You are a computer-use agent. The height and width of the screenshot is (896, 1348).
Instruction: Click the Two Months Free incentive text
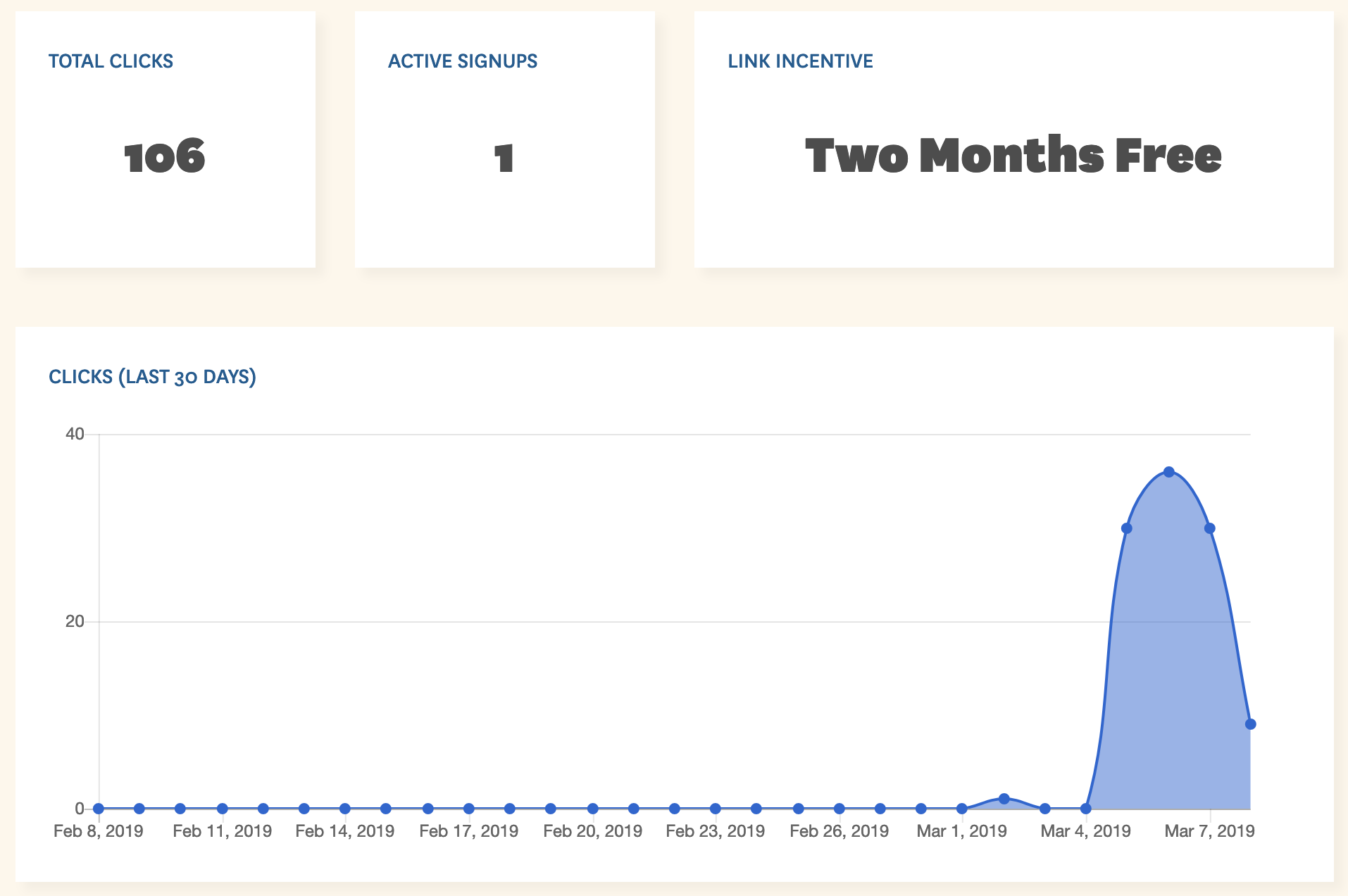coord(1013,156)
